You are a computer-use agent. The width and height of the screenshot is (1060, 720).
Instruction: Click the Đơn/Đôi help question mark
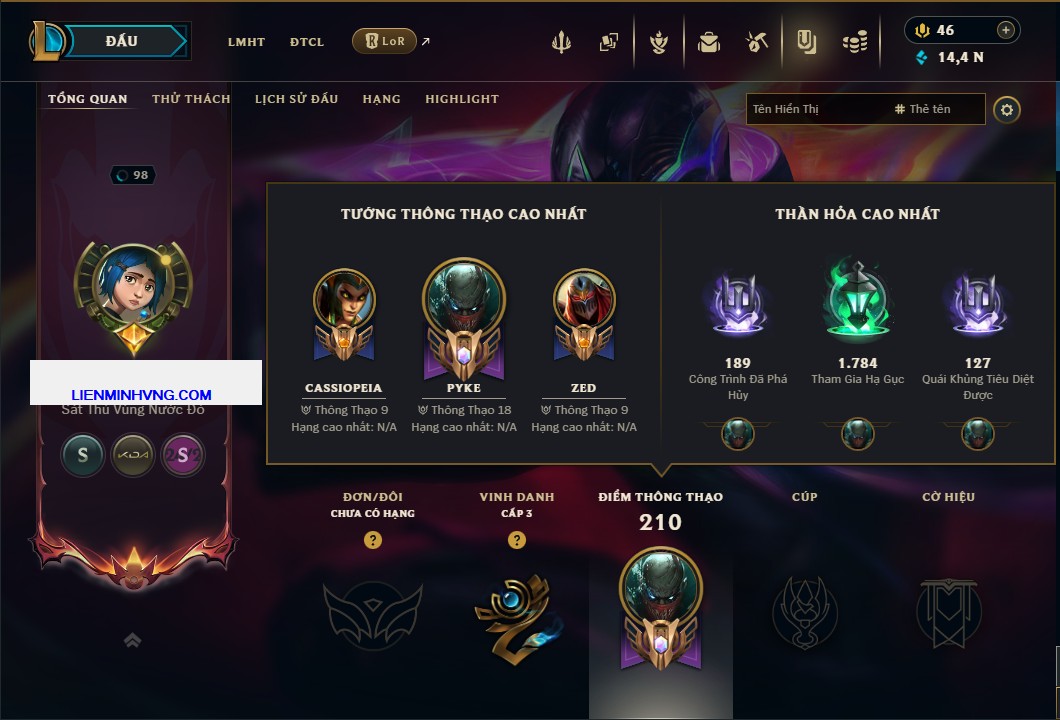pos(372,539)
